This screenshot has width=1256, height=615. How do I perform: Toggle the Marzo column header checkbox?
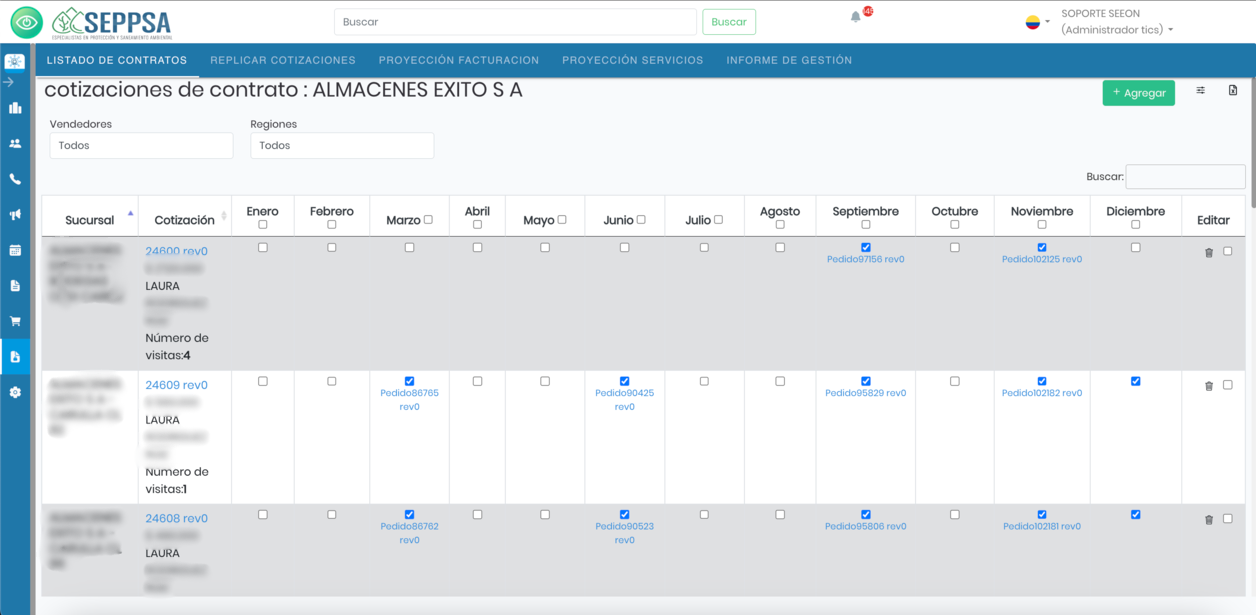tap(428, 220)
